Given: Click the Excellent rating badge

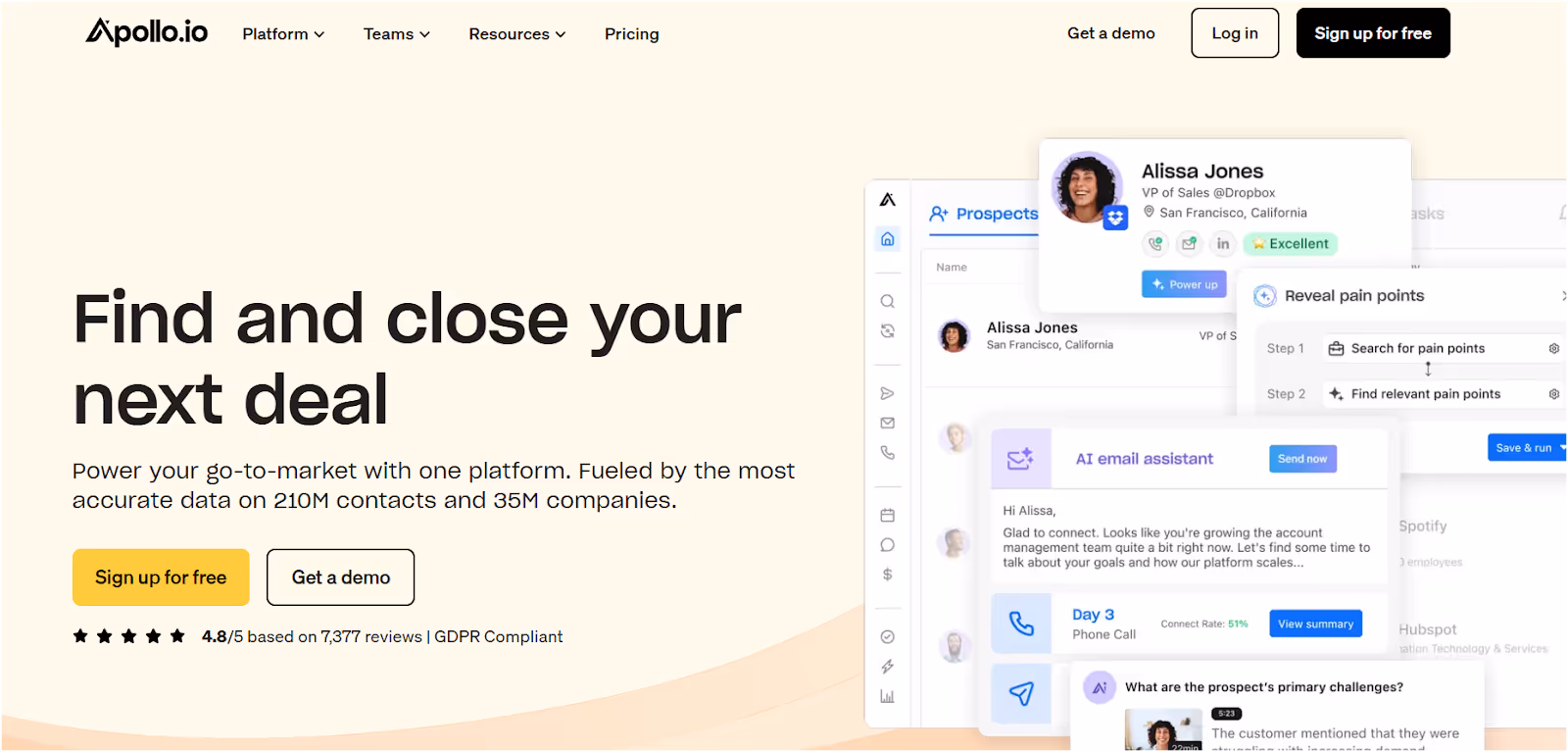Looking at the screenshot, I should pos(1291,243).
